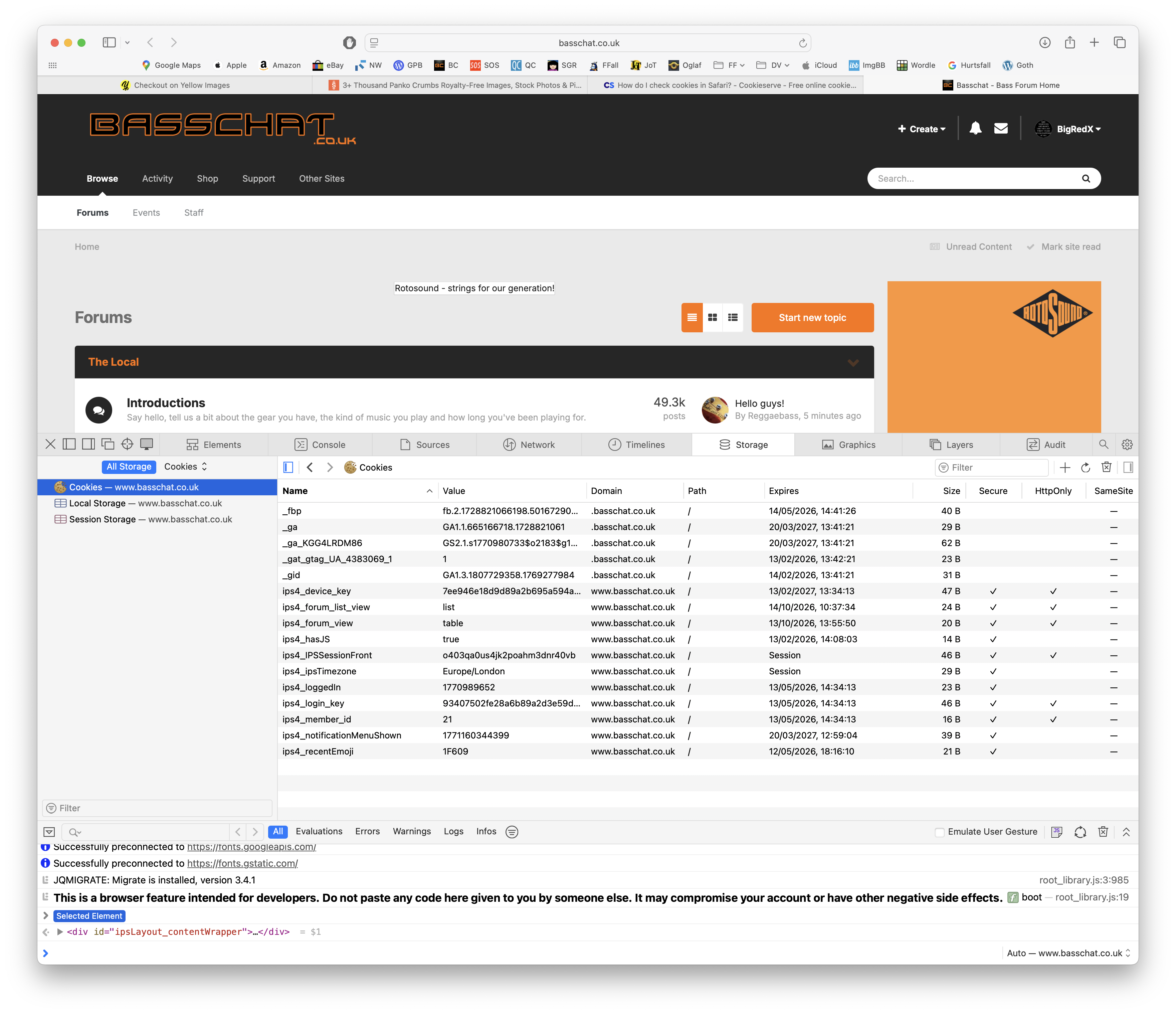This screenshot has width=1176, height=1014.
Task: Click Start new topic button
Action: 812,317
